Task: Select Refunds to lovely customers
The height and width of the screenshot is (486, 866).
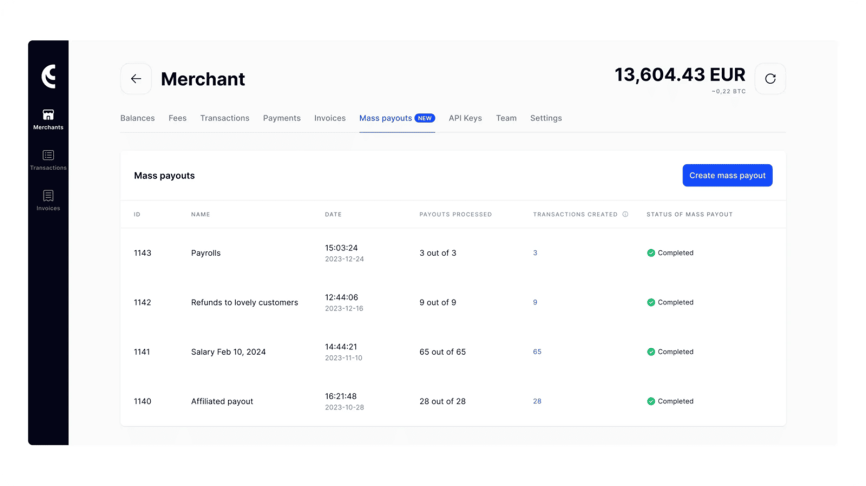Action: (244, 302)
